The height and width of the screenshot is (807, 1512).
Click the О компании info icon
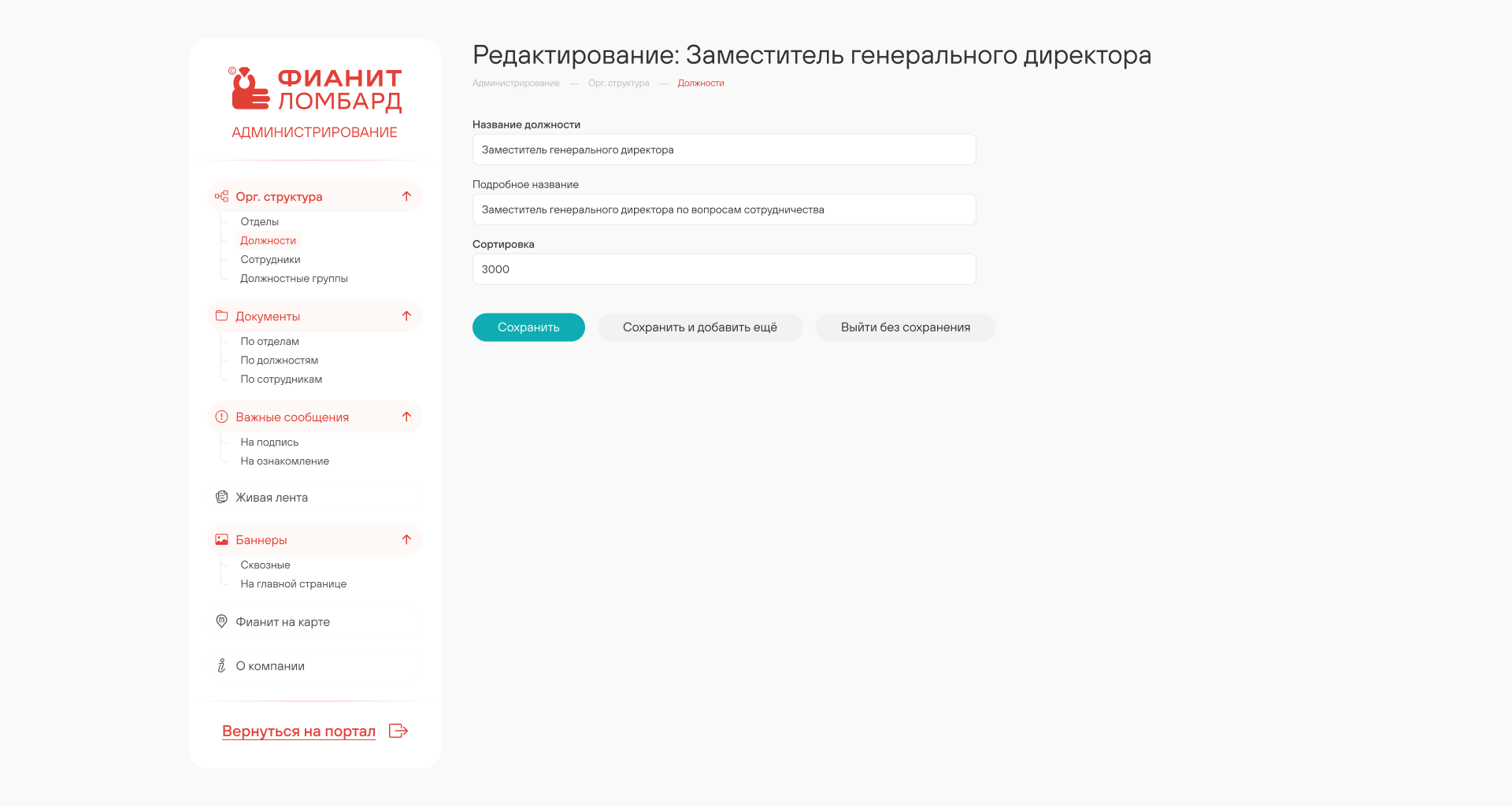point(222,665)
